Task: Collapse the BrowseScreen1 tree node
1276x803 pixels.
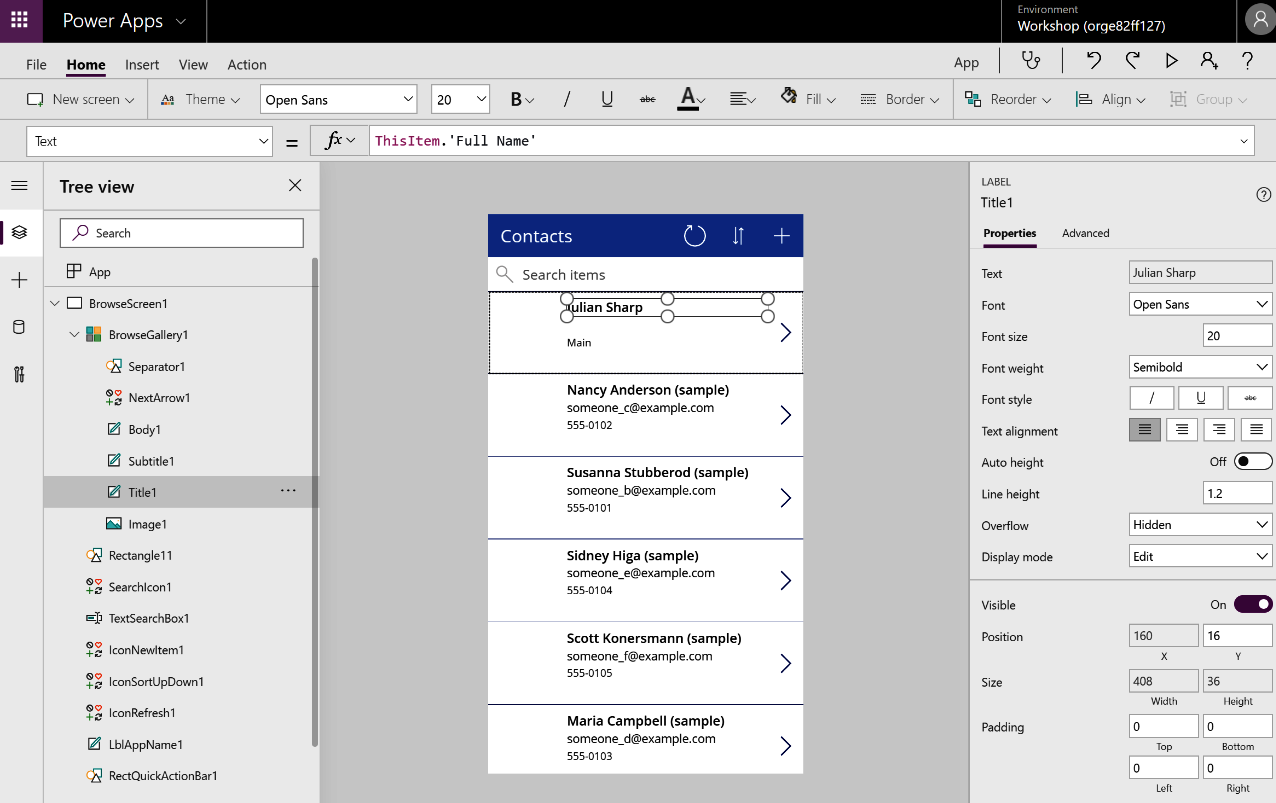Action: (54, 303)
